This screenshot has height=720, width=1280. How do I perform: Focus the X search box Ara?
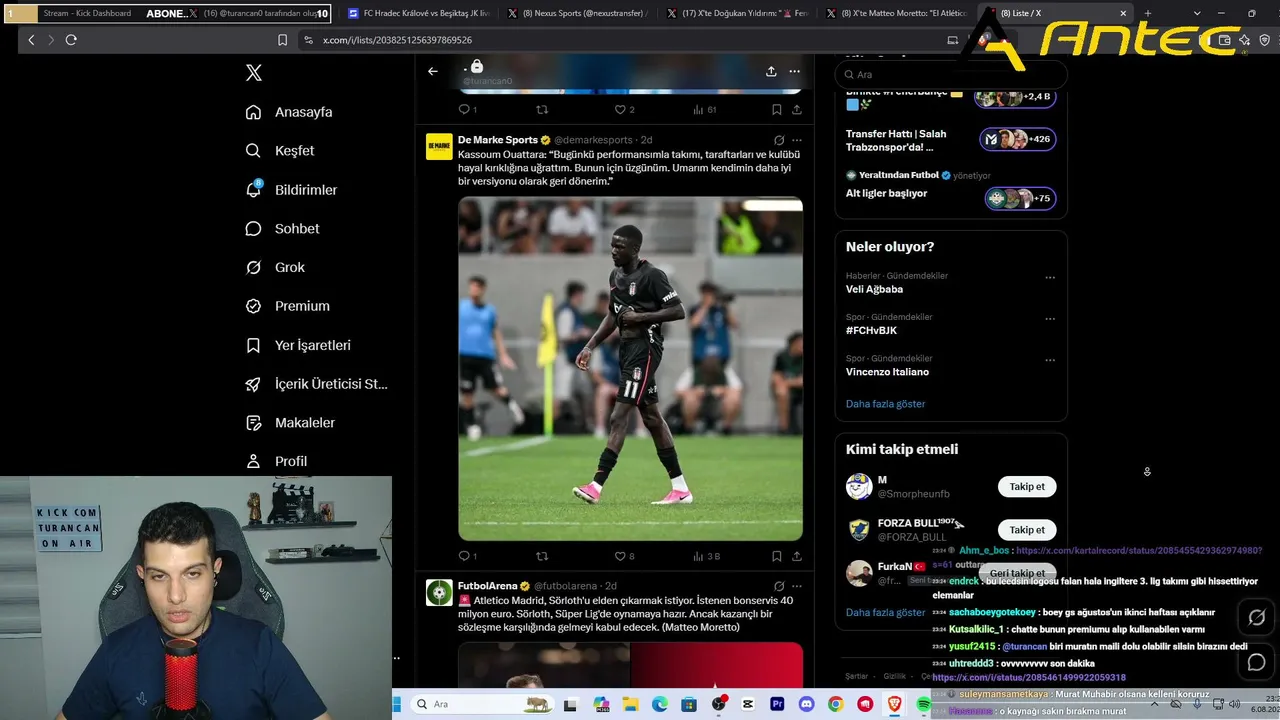coord(950,74)
